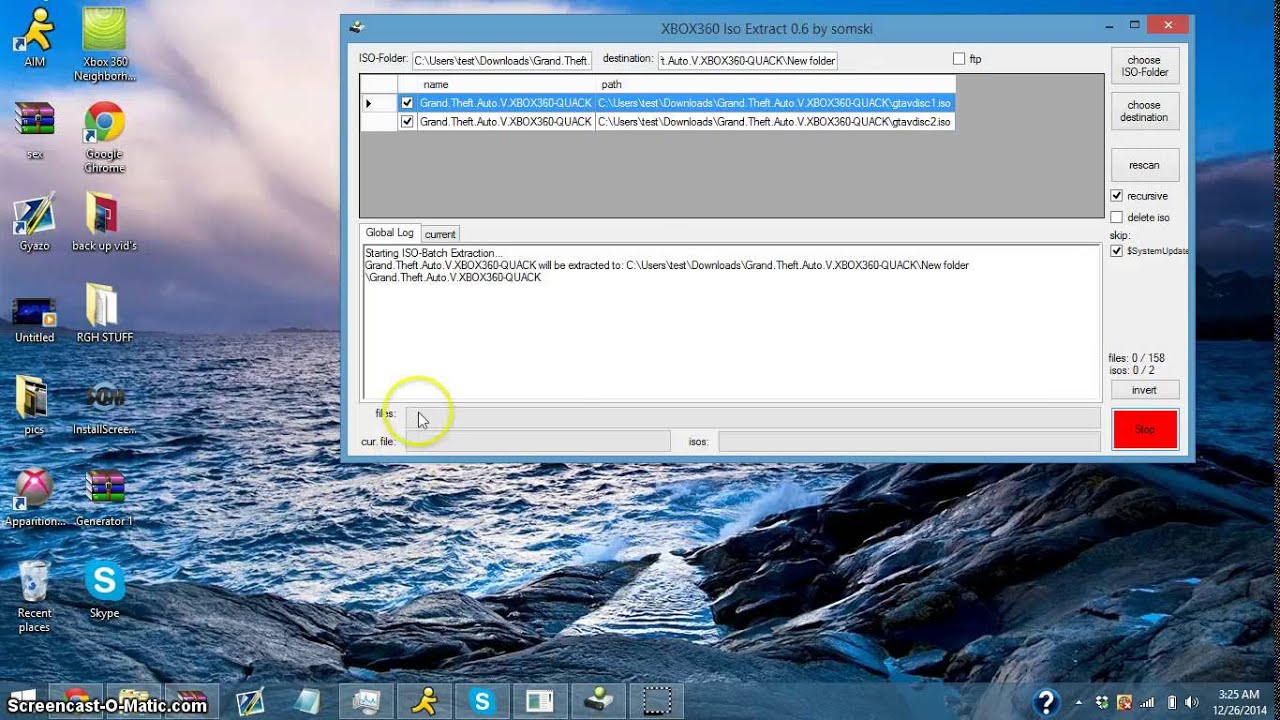Select the Gyazo desktop shortcut

(x=34, y=221)
